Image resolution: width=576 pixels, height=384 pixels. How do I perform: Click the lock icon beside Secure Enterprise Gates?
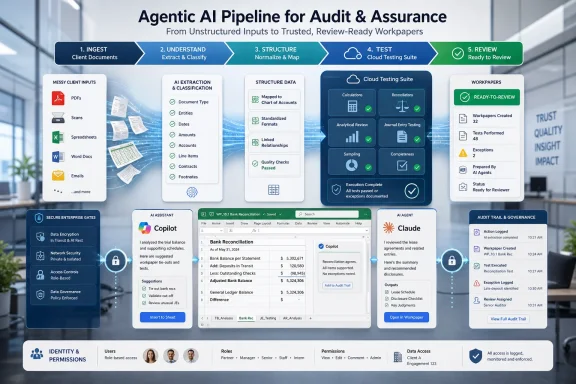tap(116, 261)
